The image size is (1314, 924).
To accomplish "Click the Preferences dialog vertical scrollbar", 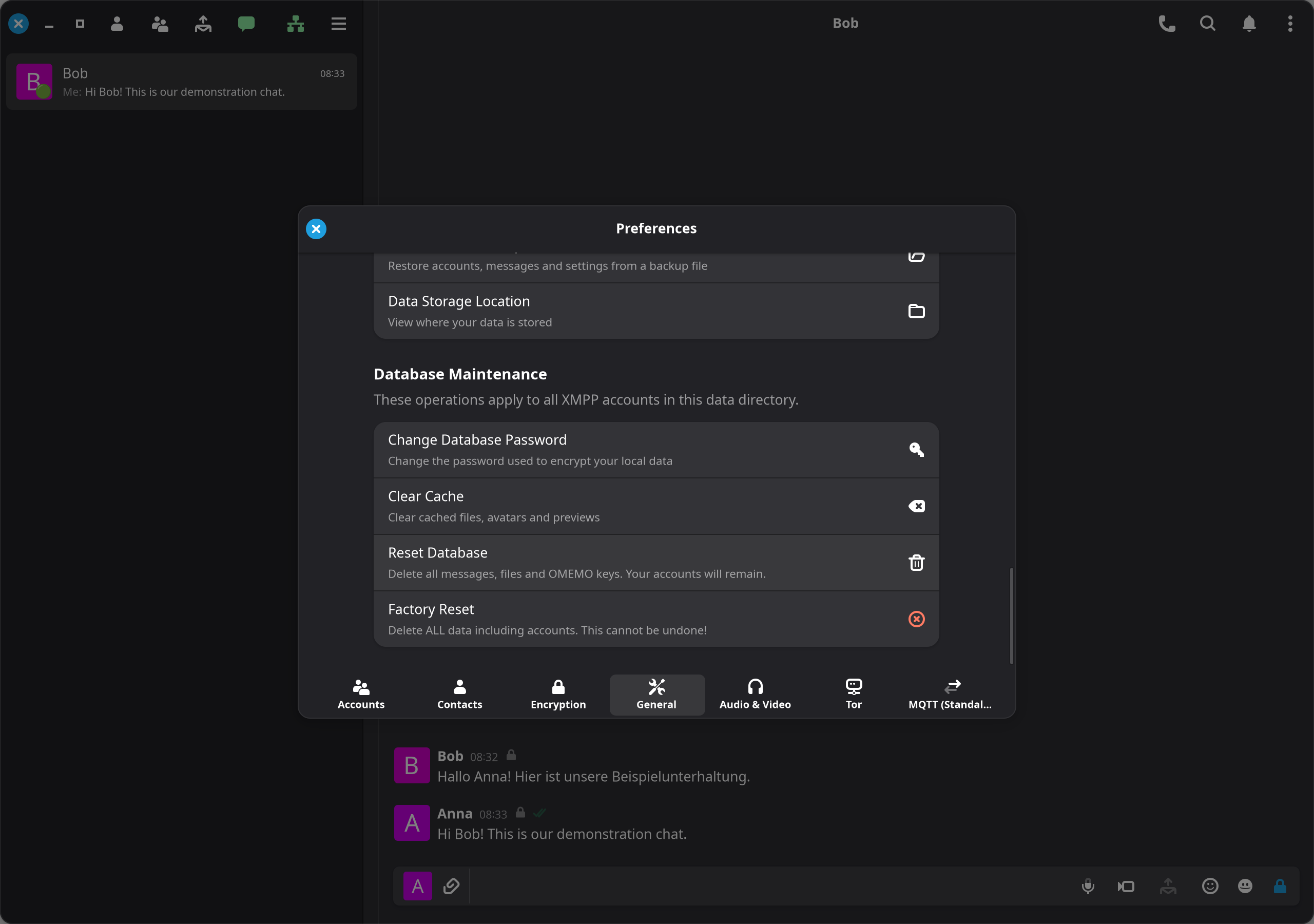I will pyautogui.click(x=1011, y=615).
